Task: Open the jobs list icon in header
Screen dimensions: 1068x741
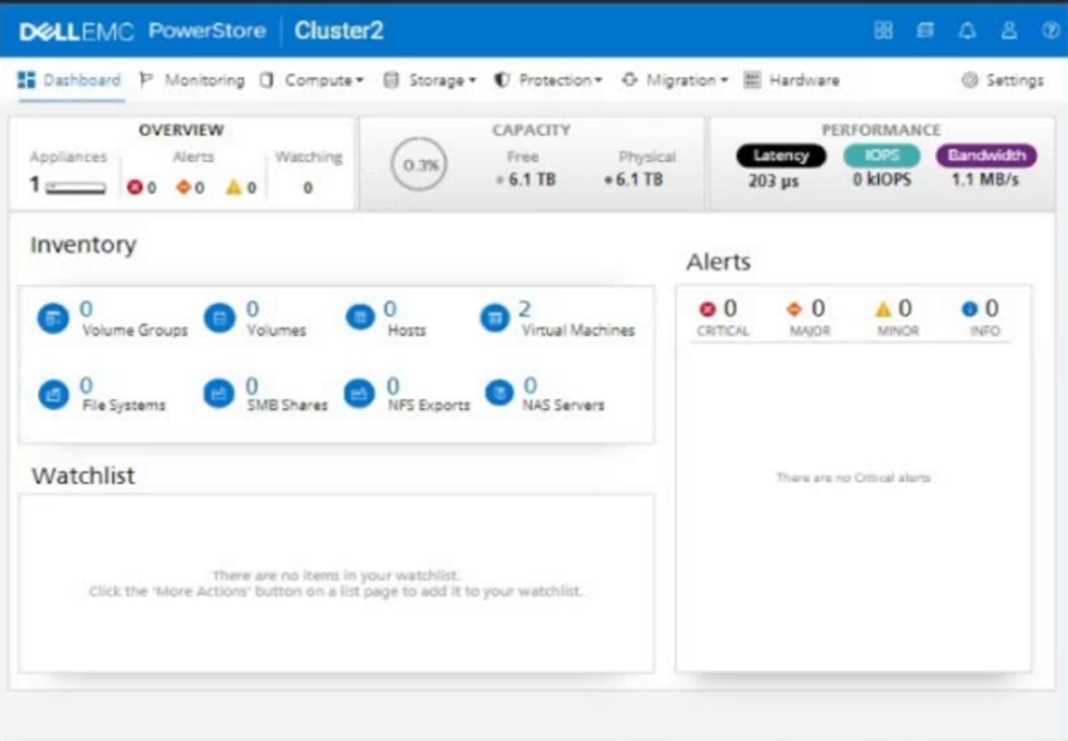Action: tap(925, 30)
